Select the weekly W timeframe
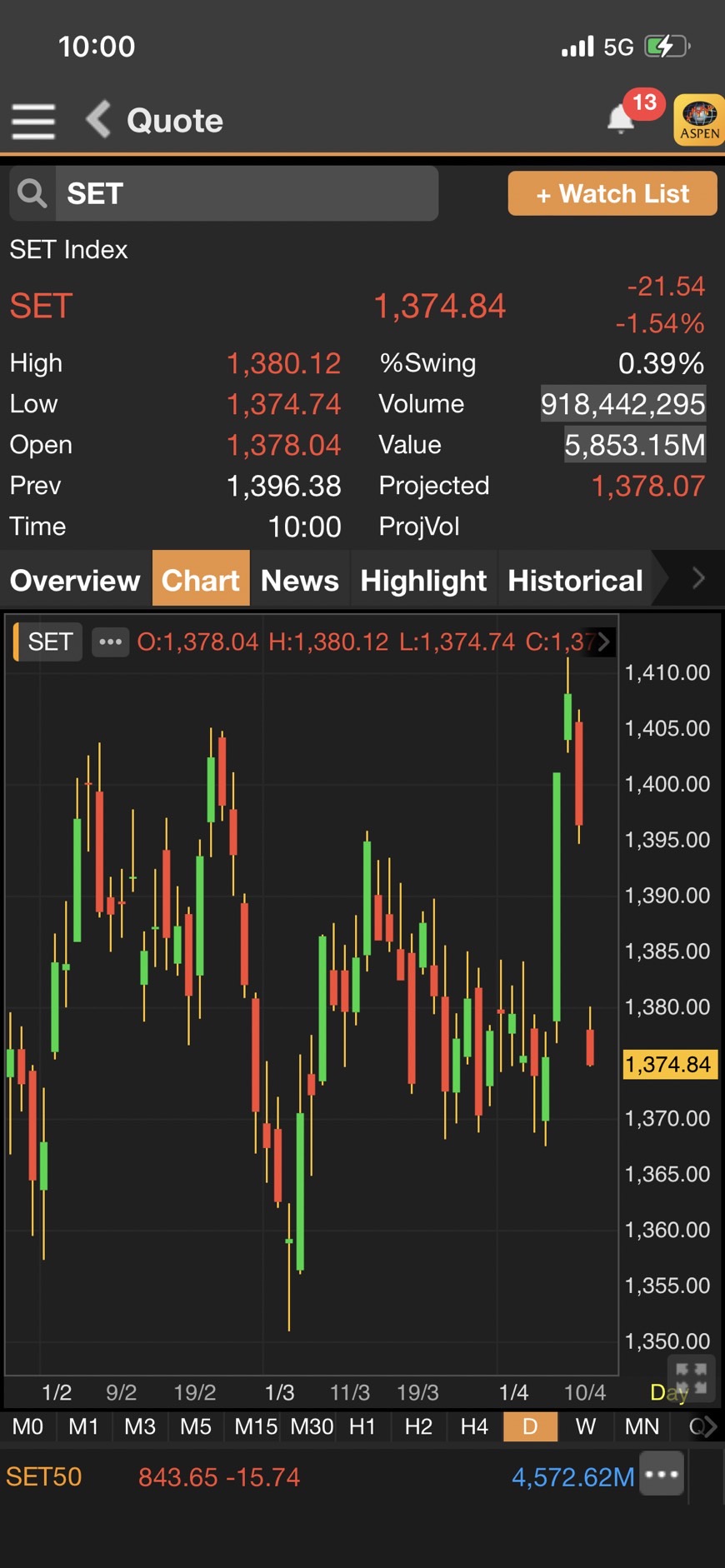725x1568 pixels. (x=586, y=1426)
